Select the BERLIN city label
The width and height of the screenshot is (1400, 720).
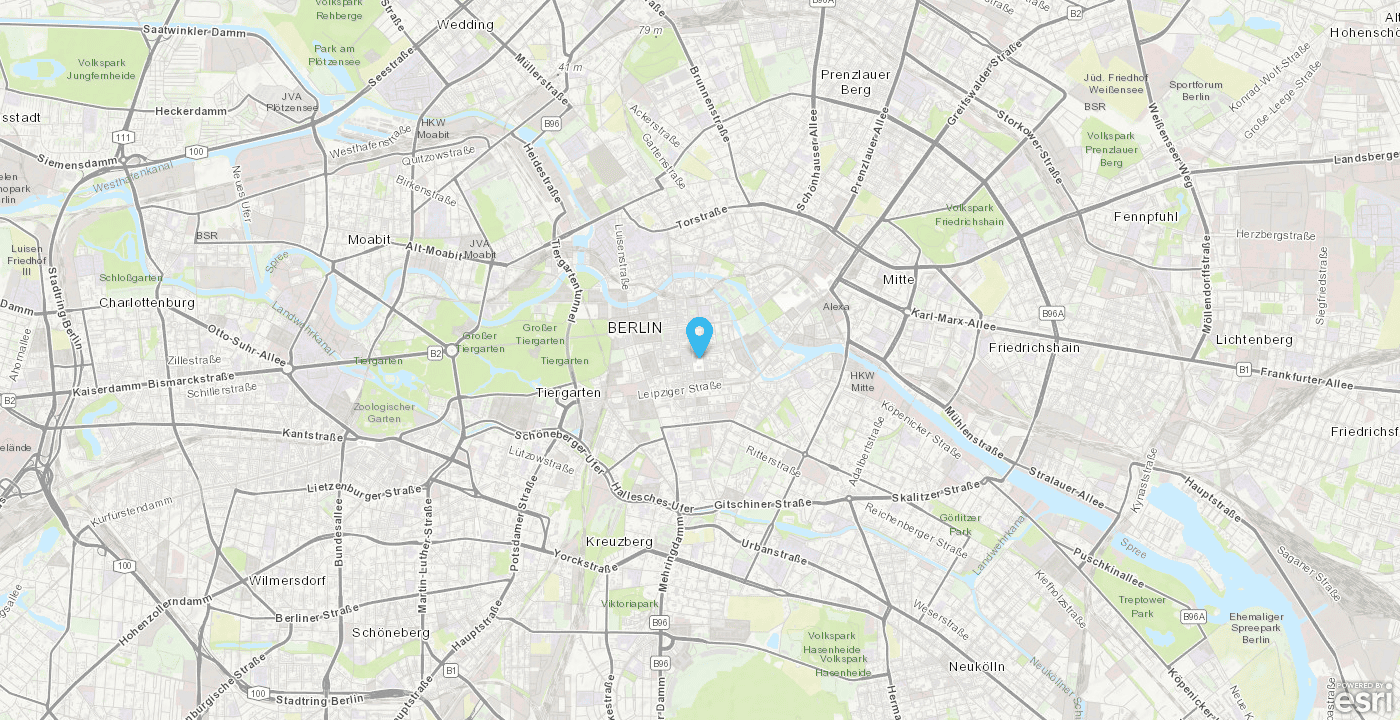coord(634,327)
